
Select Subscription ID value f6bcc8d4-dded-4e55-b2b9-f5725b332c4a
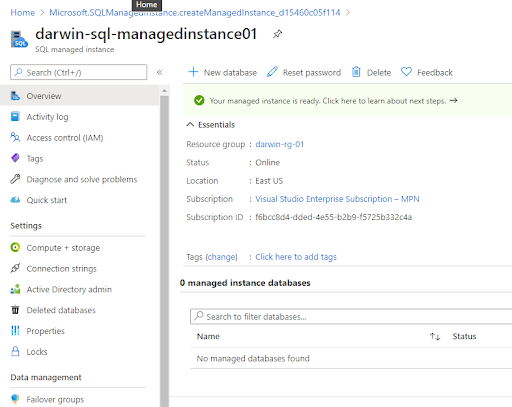pos(334,217)
